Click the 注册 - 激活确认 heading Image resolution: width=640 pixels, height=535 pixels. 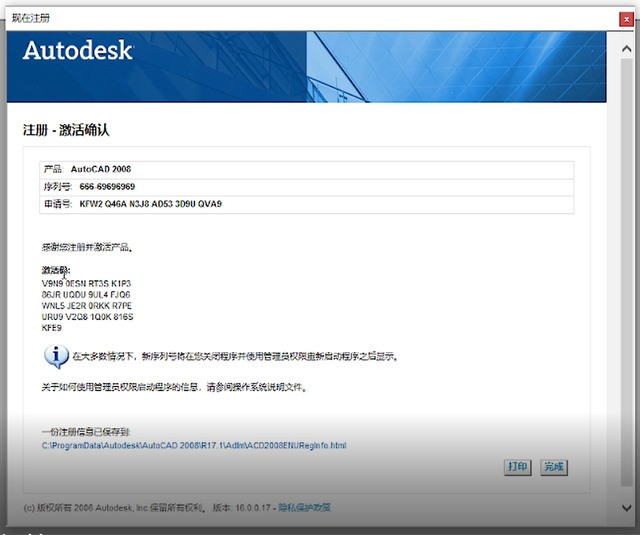[66, 130]
